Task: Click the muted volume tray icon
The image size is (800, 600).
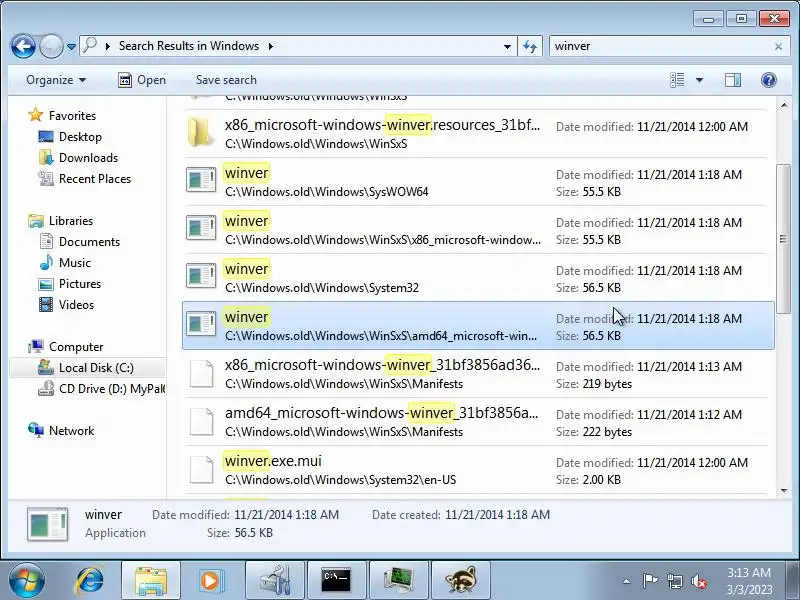Action: (x=698, y=581)
